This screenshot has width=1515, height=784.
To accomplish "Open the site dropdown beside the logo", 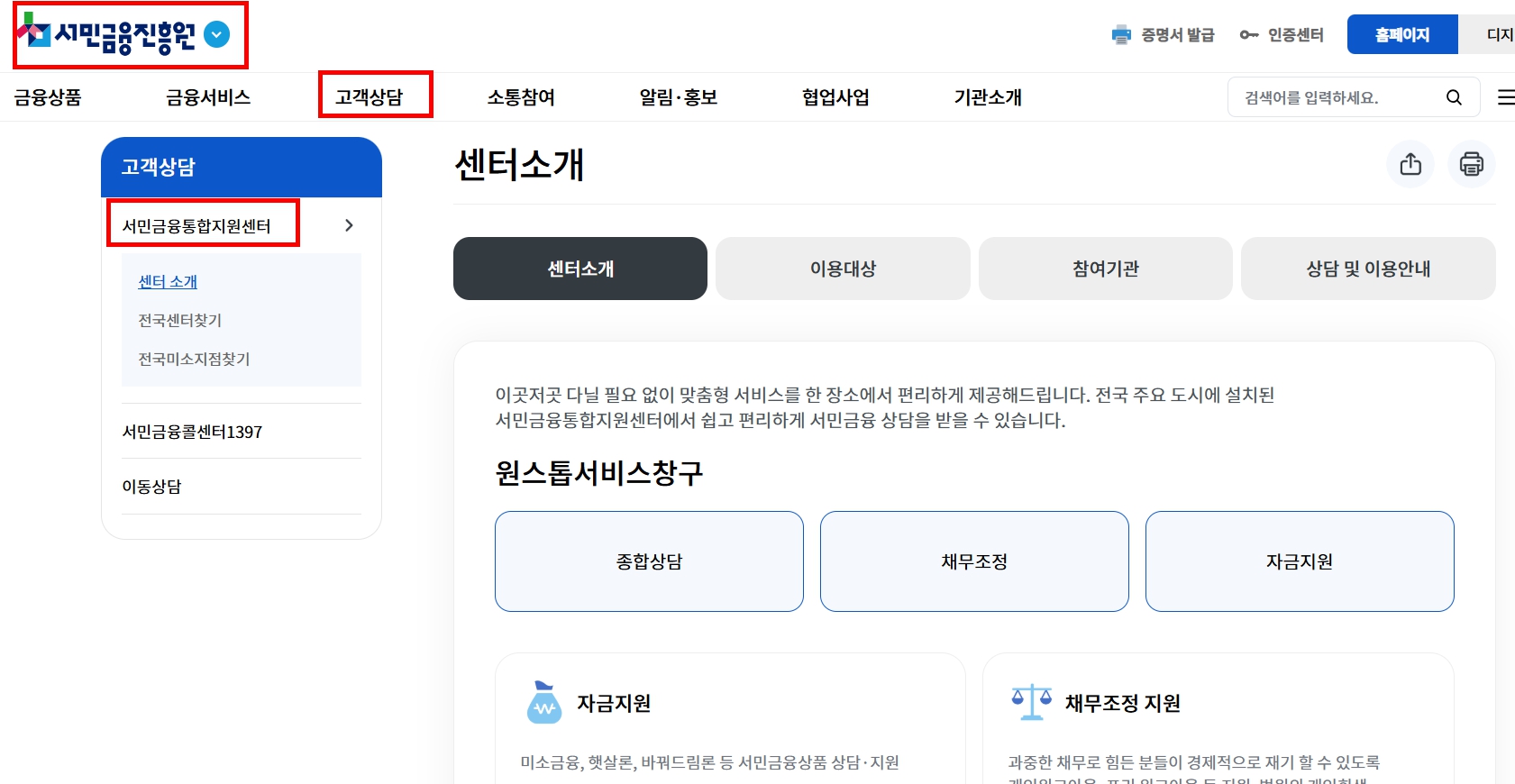I will click(217, 34).
